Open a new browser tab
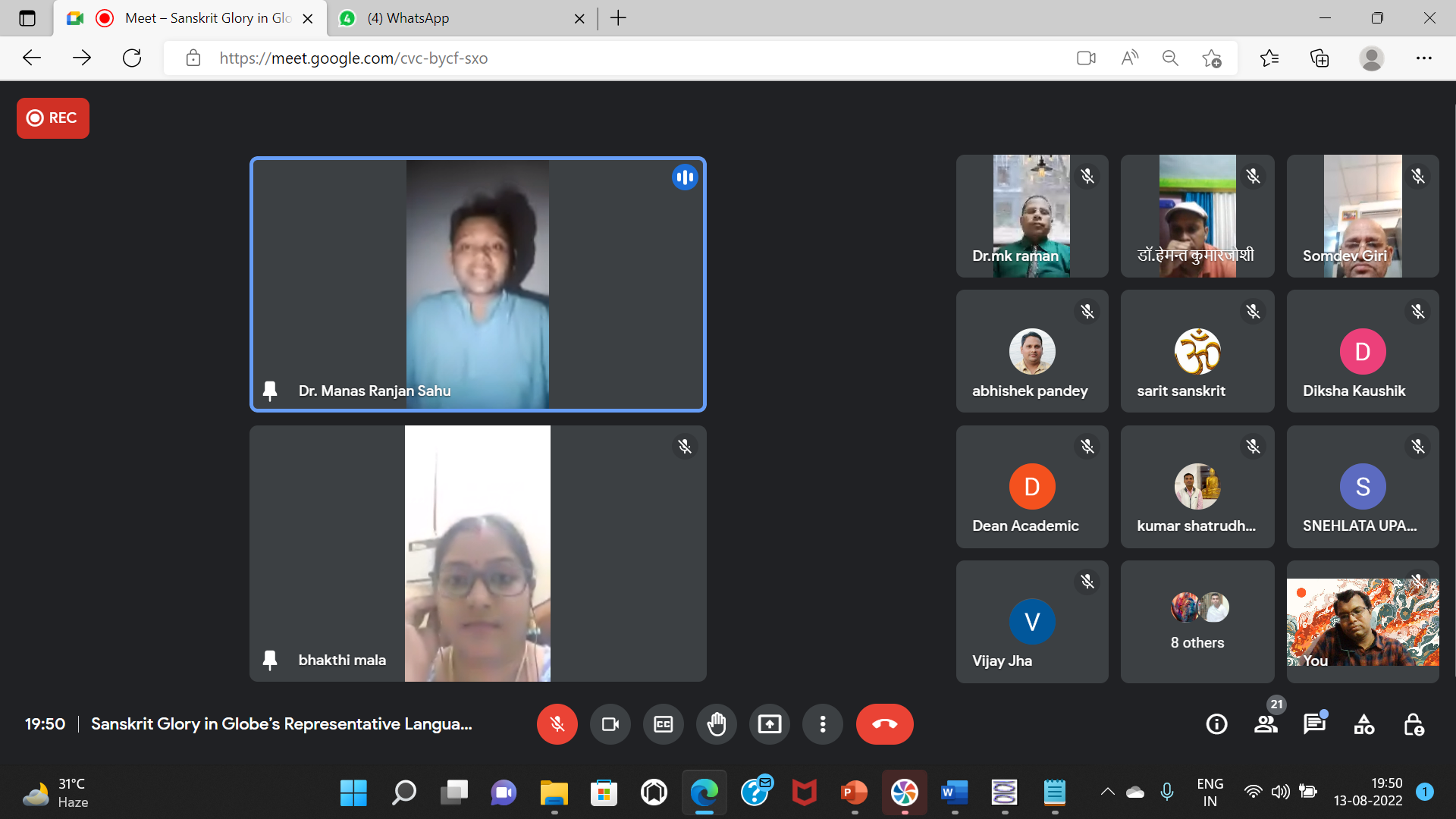The height and width of the screenshot is (819, 1456). [618, 18]
